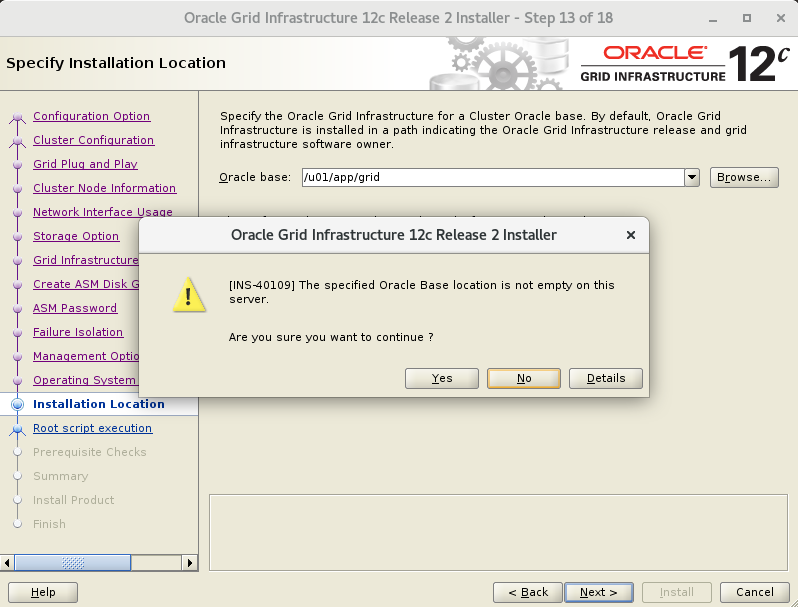Click the Configuration Option step bullet icon
798x607 pixels.
point(18,118)
